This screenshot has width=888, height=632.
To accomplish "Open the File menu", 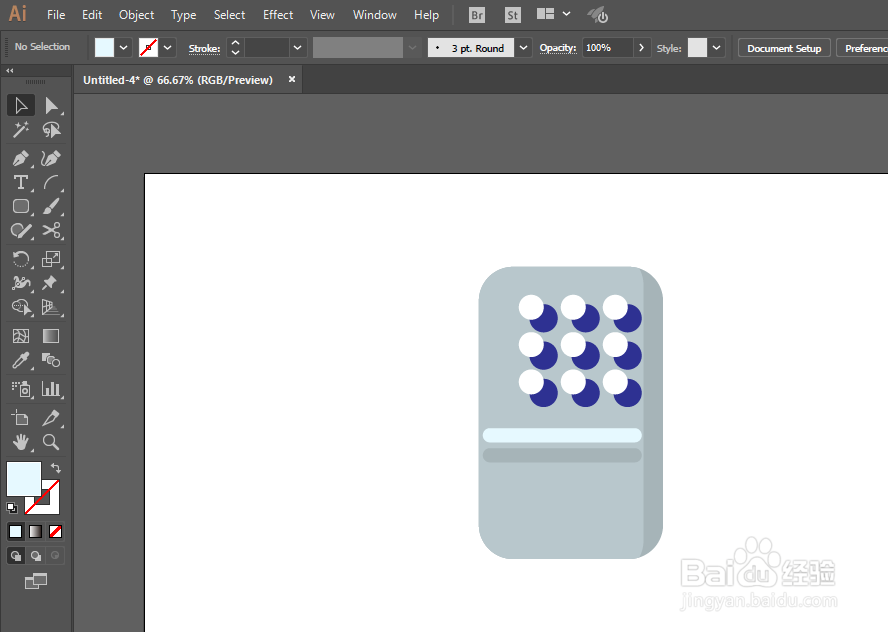I will click(x=56, y=15).
